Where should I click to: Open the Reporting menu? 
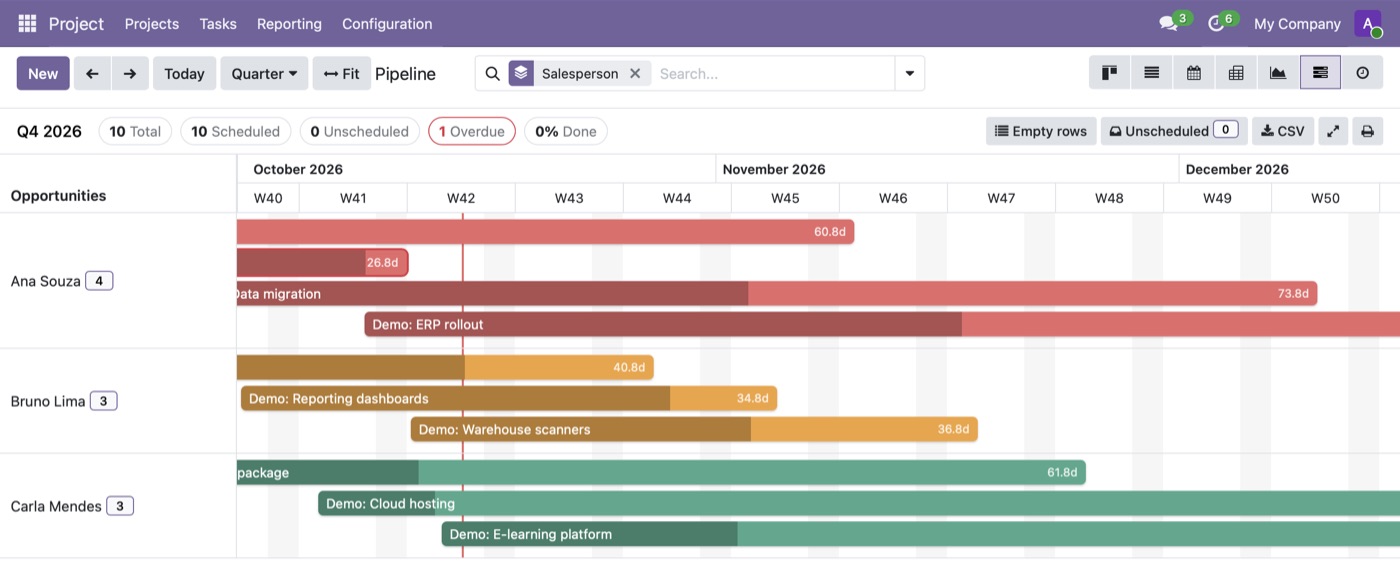[289, 23]
